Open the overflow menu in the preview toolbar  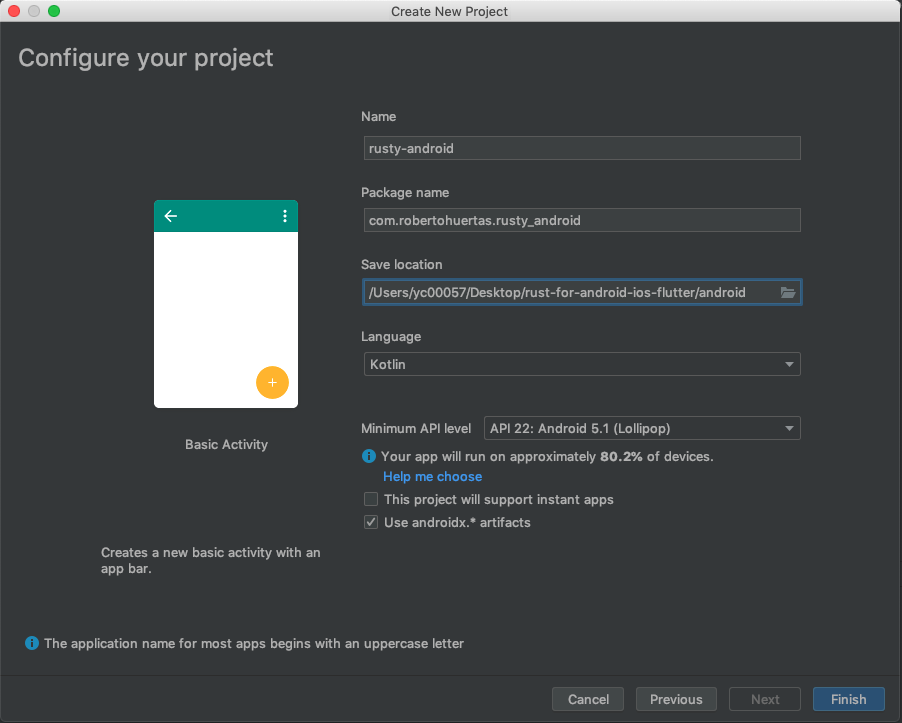coord(284,215)
